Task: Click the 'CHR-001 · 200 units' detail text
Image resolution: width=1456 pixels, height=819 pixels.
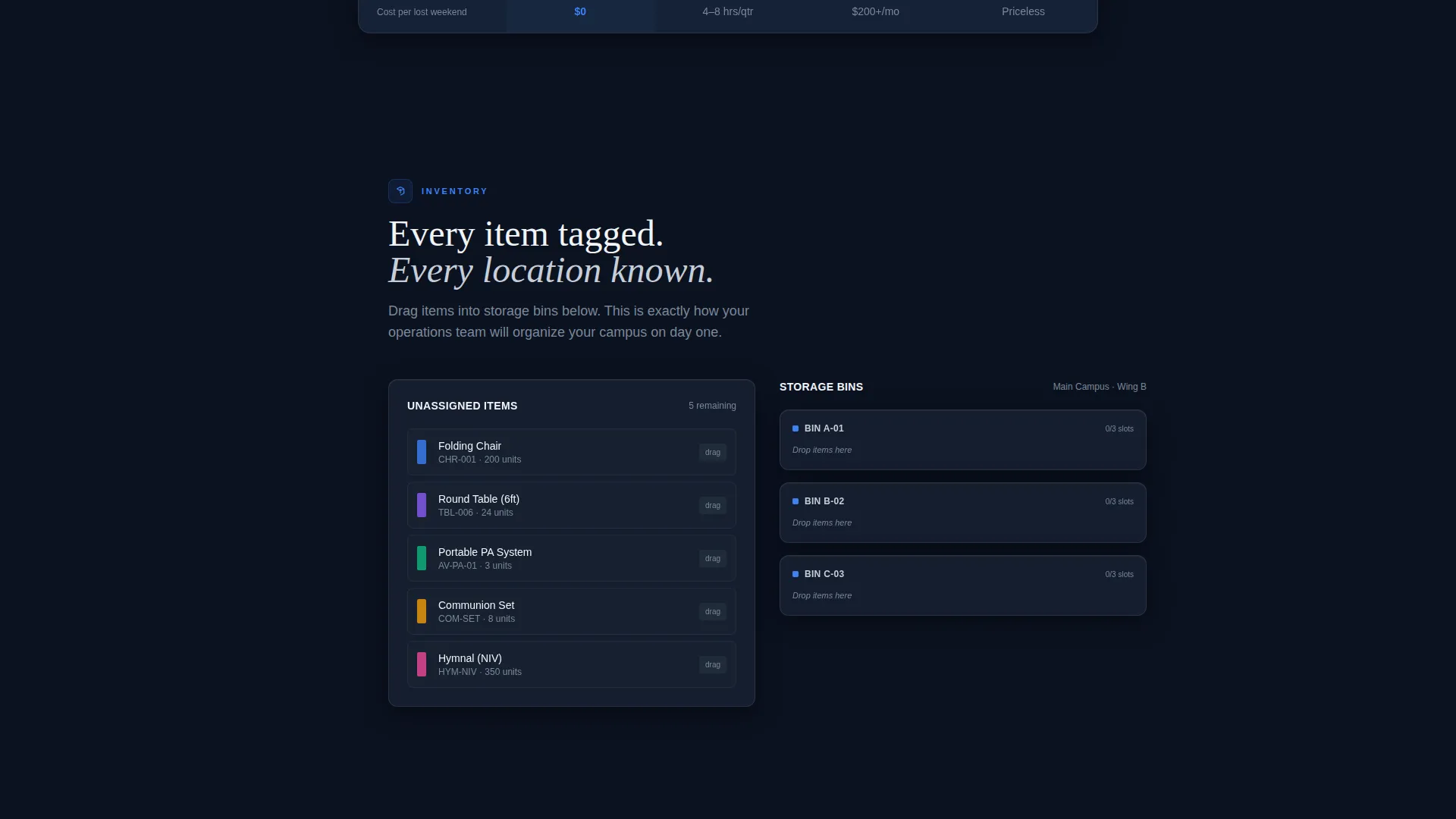Action: [479, 460]
